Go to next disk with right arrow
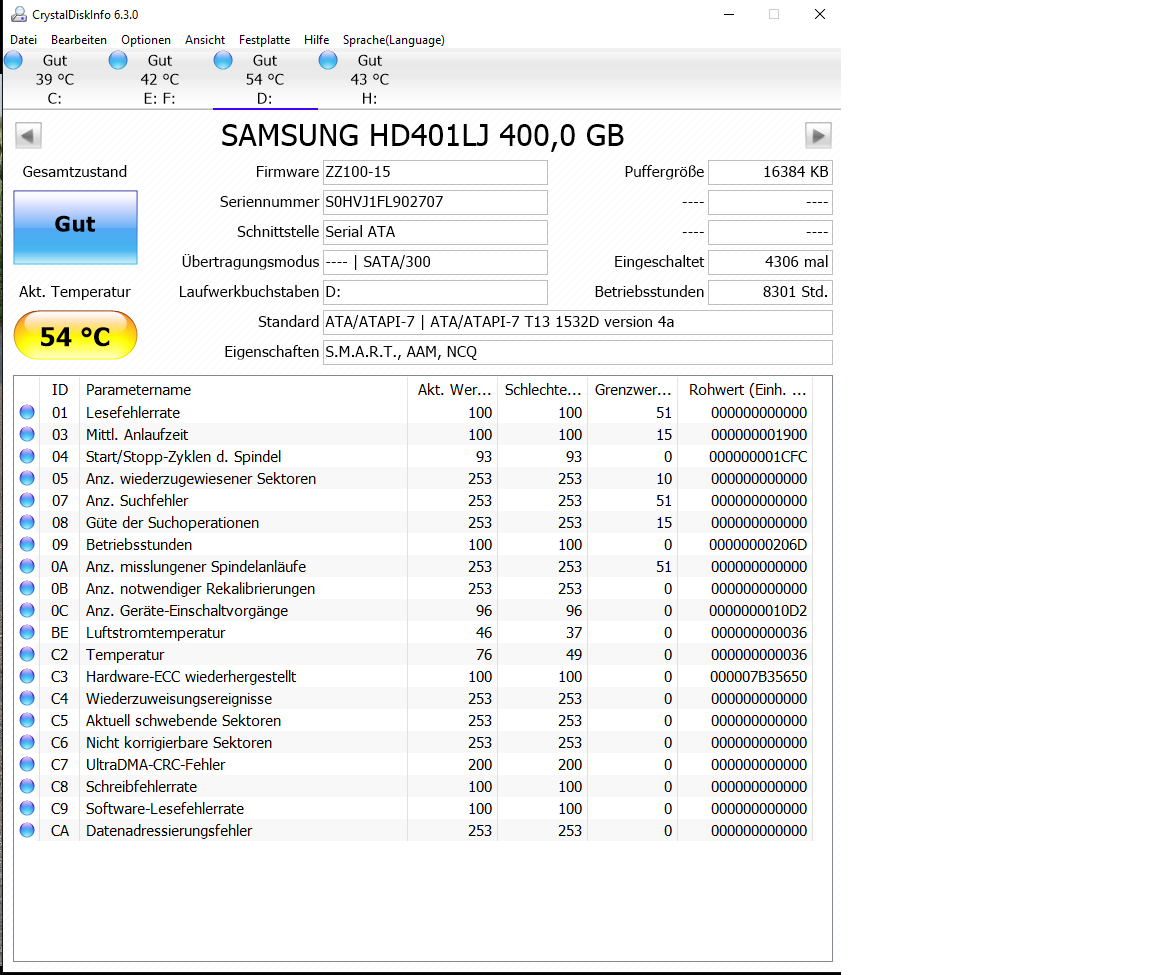This screenshot has height=975, width=1152. pos(818,135)
